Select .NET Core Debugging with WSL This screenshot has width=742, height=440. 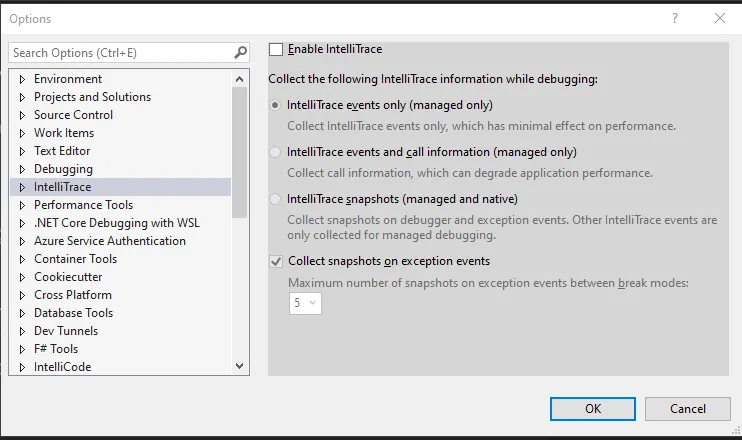tap(117, 223)
